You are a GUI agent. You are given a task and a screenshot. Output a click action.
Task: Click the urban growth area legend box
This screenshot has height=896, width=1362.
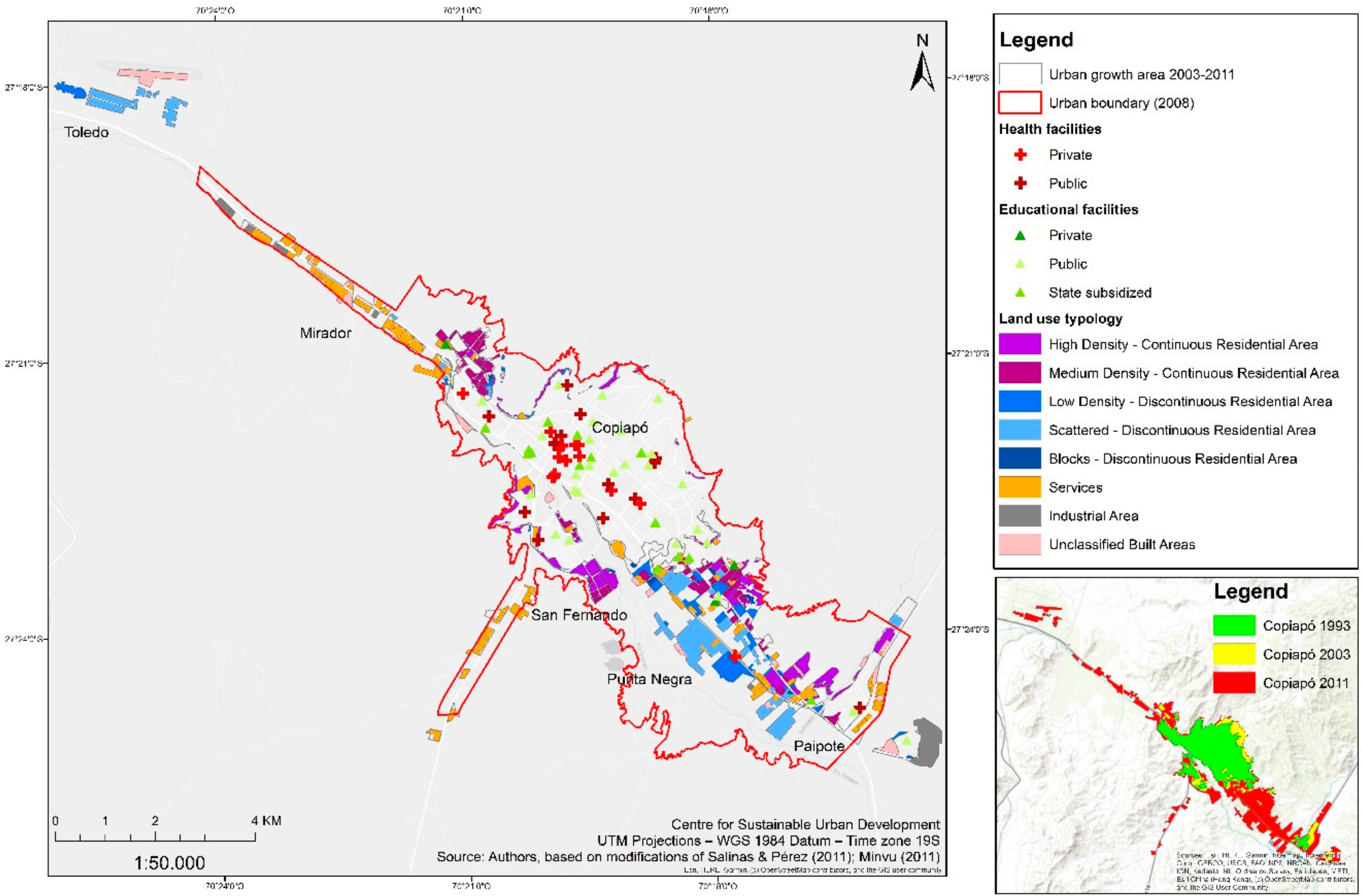pyautogui.click(x=1020, y=74)
